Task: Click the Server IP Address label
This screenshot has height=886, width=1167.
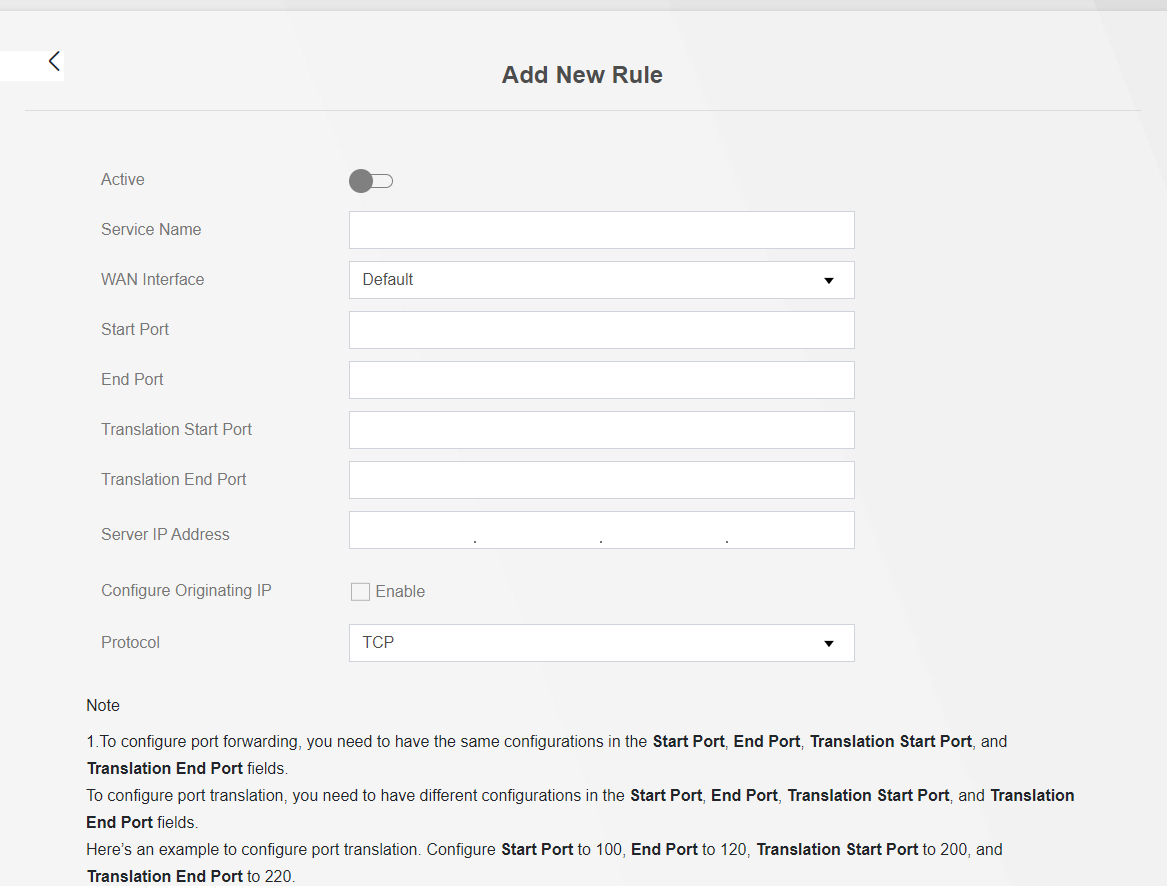Action: pos(165,534)
